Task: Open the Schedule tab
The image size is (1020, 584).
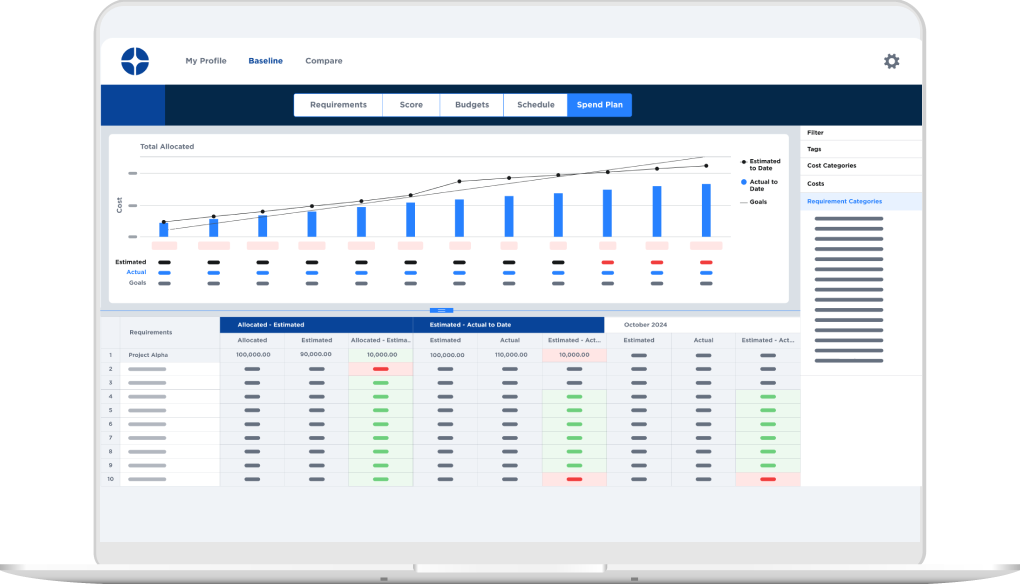Action: click(x=535, y=104)
